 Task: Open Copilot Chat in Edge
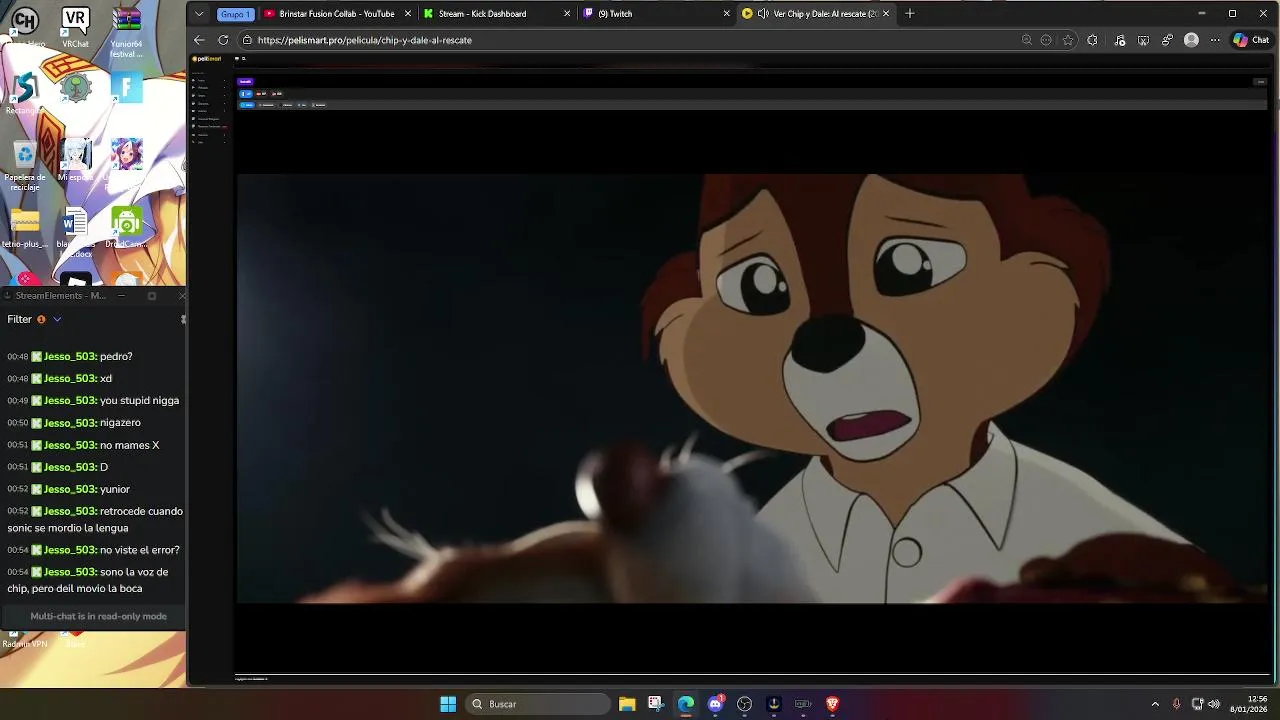1251,40
